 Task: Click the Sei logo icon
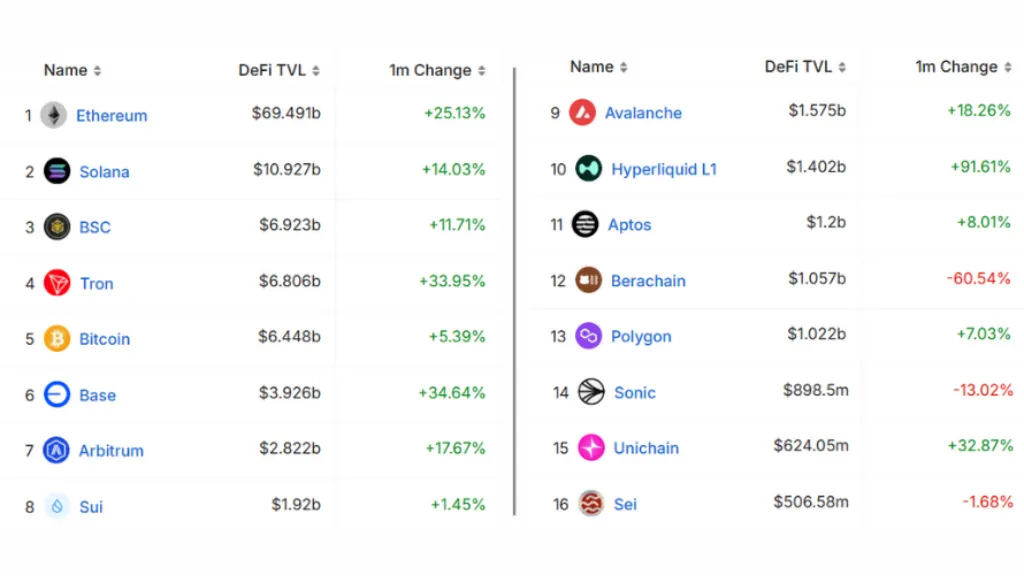591,504
